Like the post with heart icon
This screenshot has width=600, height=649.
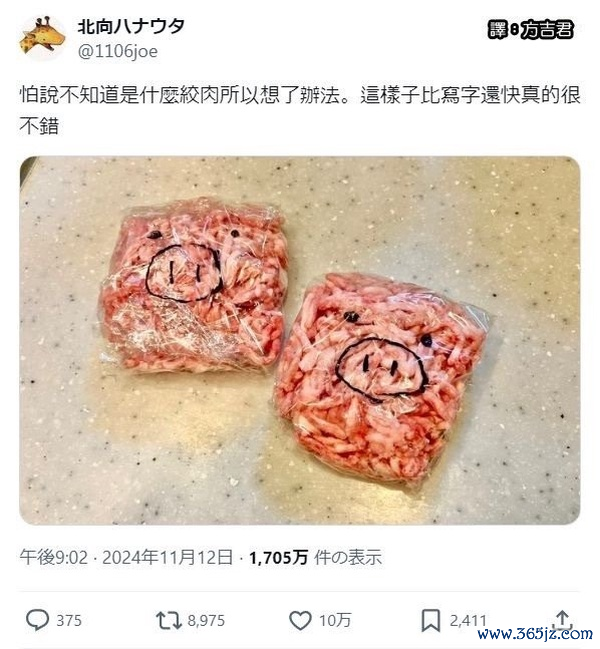pyautogui.click(x=300, y=621)
